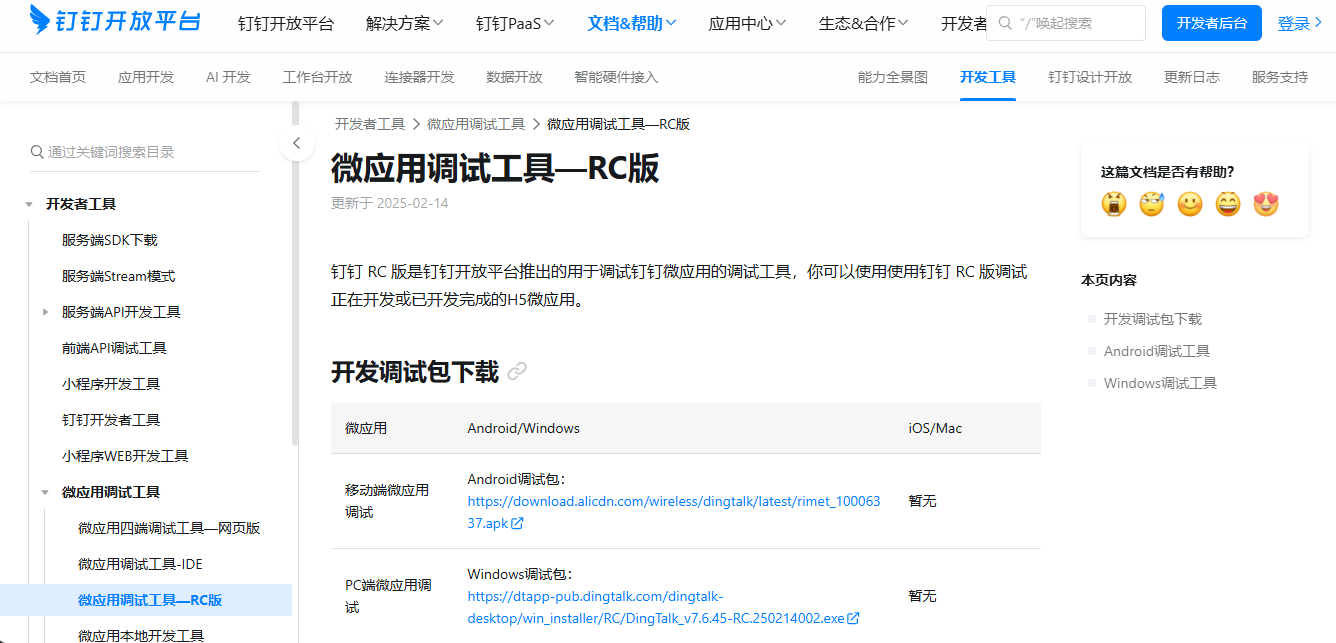Focus the header search box
This screenshot has height=643, width=1336.
[x=1066, y=23]
